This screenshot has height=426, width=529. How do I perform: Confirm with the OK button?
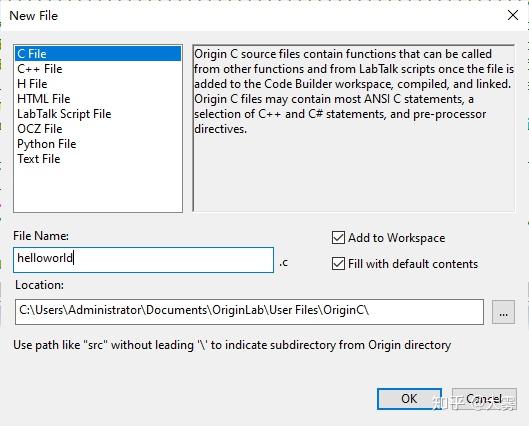tap(409, 399)
